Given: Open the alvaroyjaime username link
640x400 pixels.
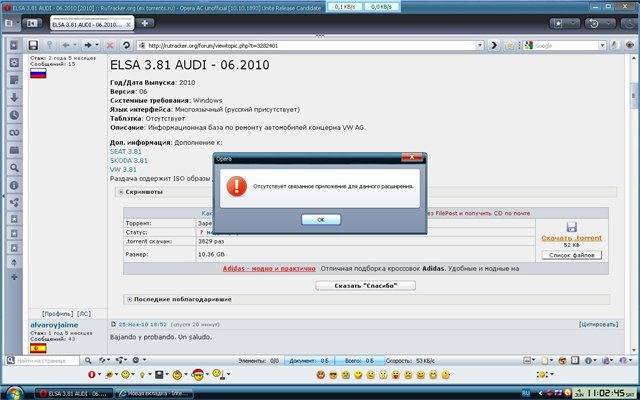Looking at the screenshot, I should [54, 325].
